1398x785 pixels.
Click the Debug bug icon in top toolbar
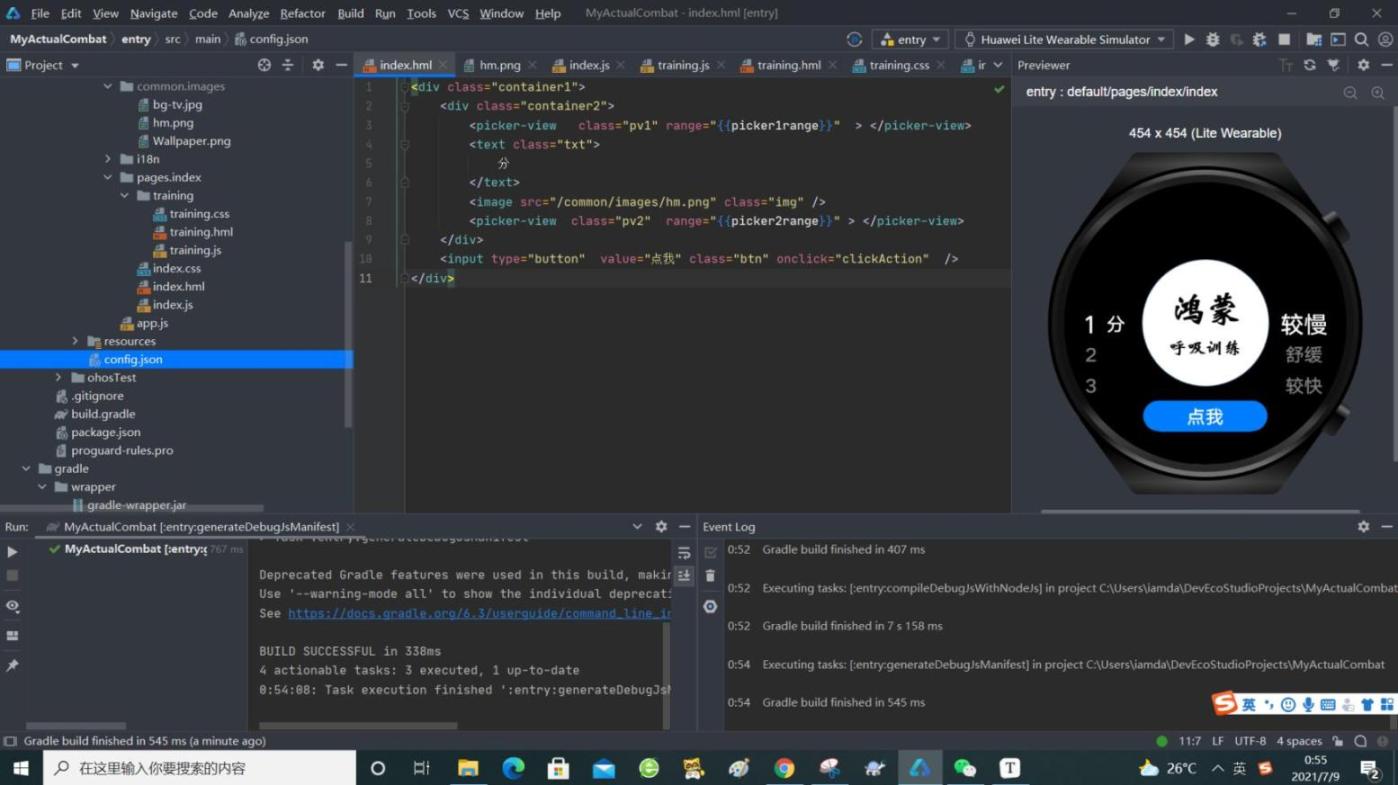point(1213,40)
